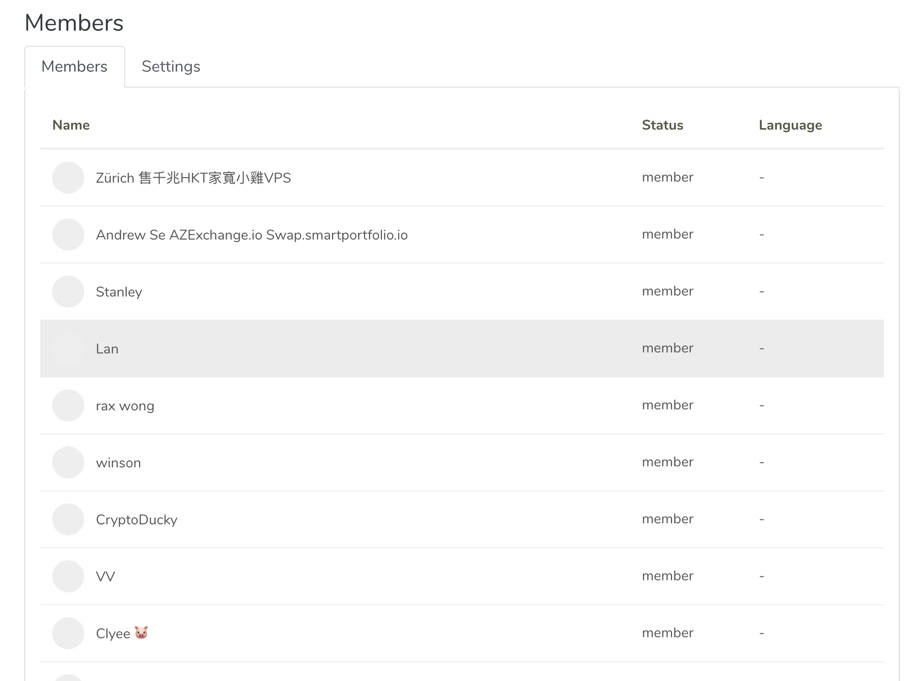Open the Lan member row
Screen dimensions: 918x681
(461, 348)
